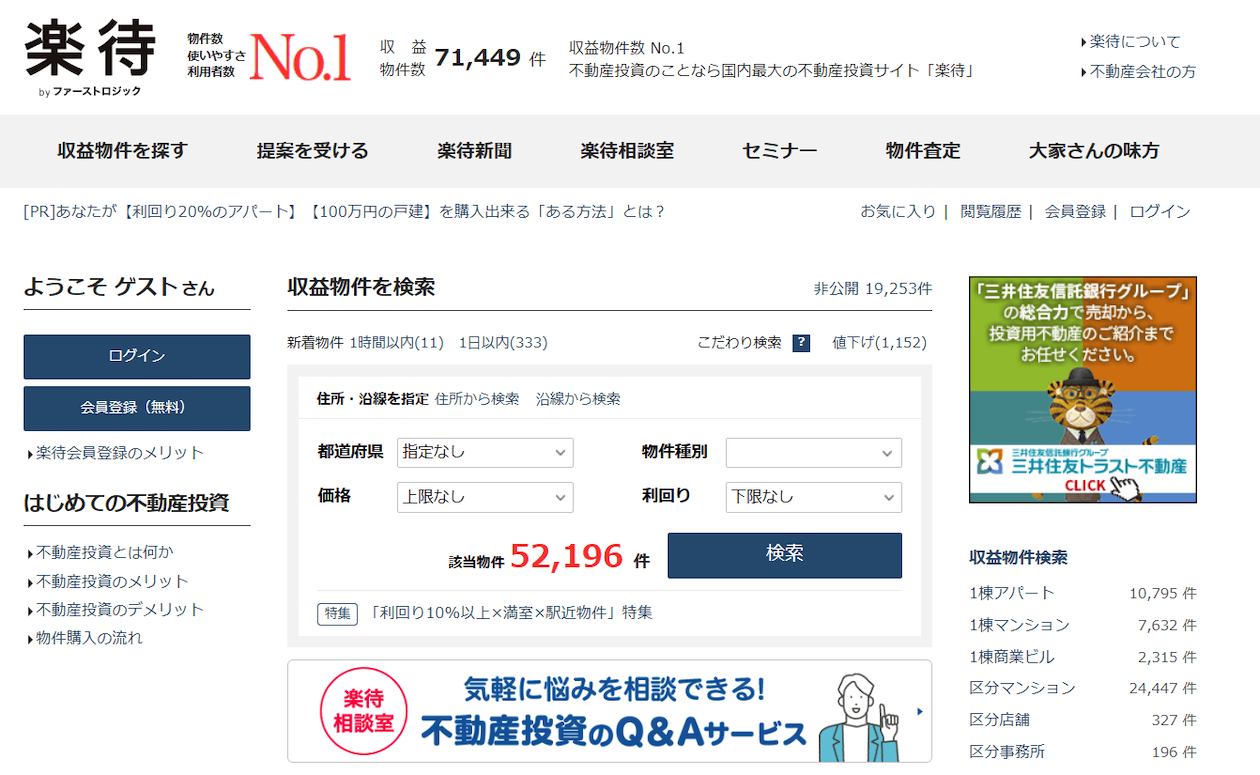This screenshot has width=1260, height=775.
Task: Open the 1棟アパート property category link
Action: 1012,593
